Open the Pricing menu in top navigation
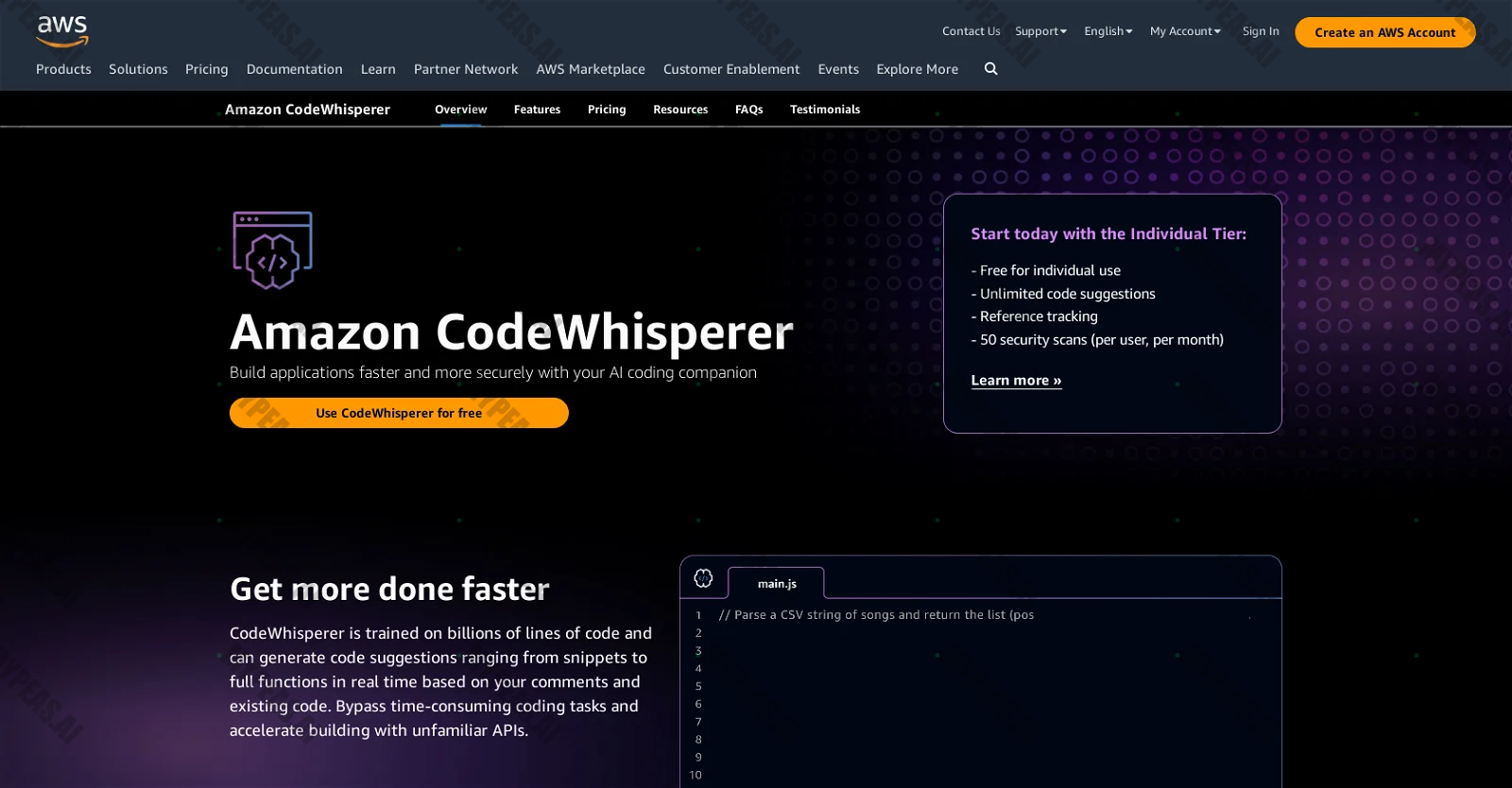Viewport: 1512px width, 788px height. coord(207,69)
